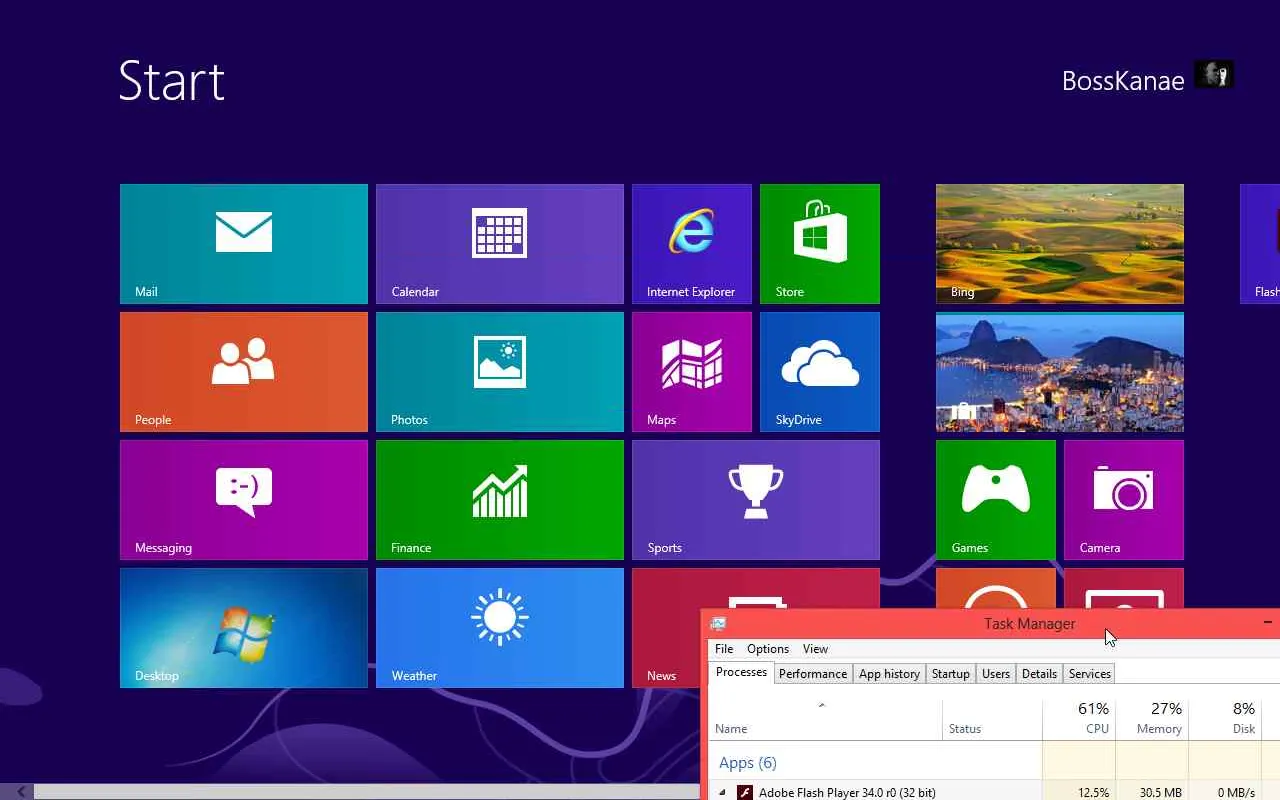Open the Mail tile
Screen dimensions: 1280x800
(244, 244)
